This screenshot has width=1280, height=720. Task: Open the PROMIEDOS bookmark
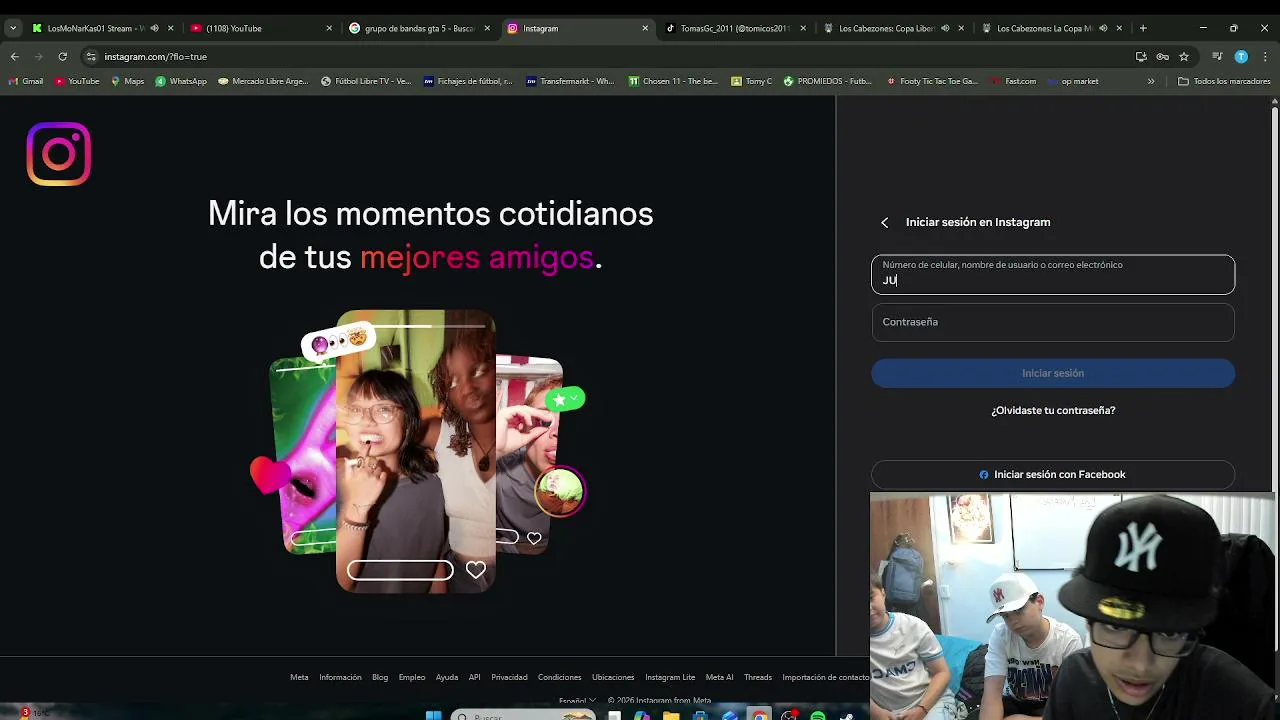[828, 81]
